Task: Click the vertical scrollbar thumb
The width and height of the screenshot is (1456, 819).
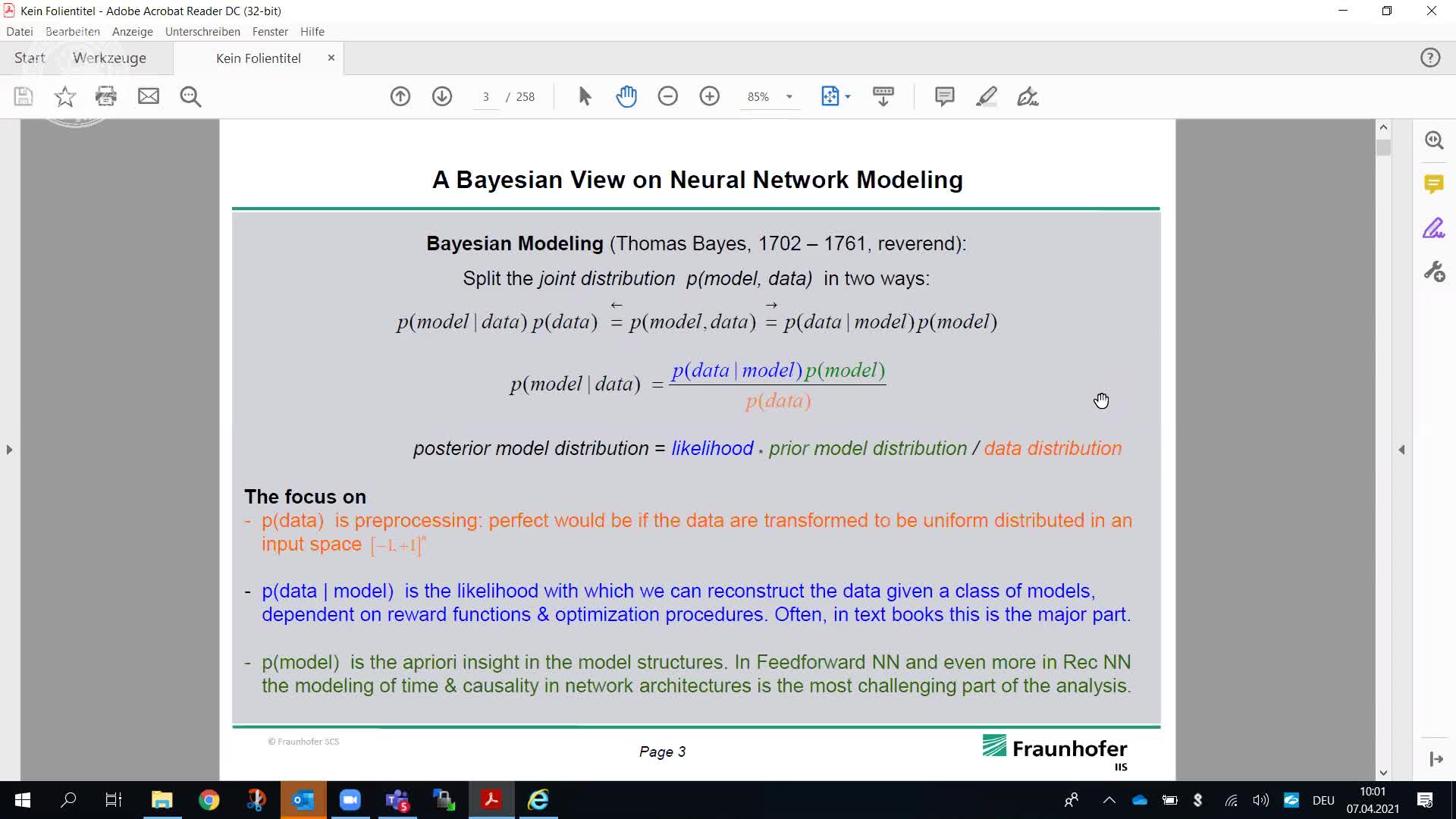Action: (1383, 147)
